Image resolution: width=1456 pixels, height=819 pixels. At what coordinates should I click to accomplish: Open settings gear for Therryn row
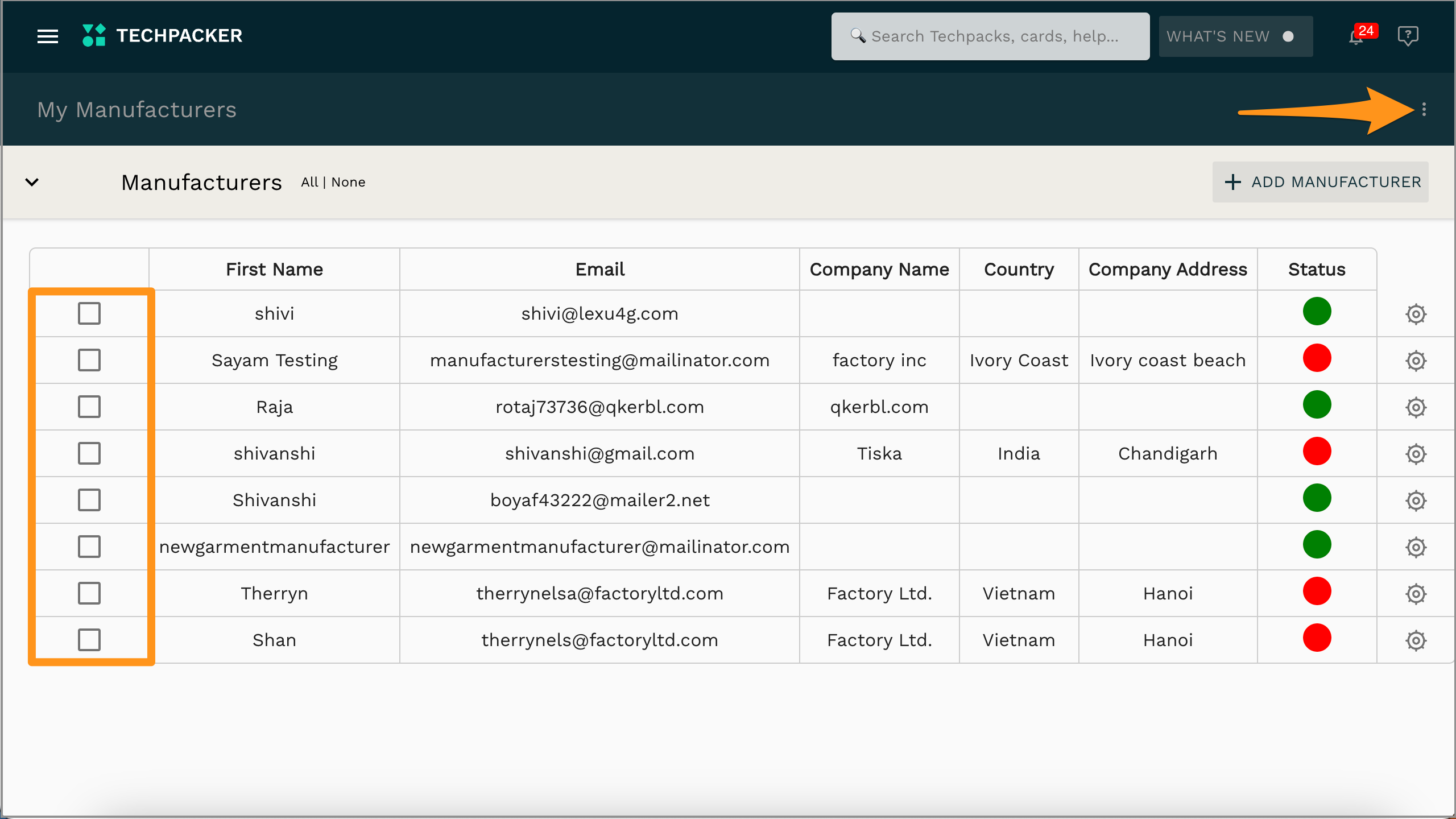tap(1416, 594)
